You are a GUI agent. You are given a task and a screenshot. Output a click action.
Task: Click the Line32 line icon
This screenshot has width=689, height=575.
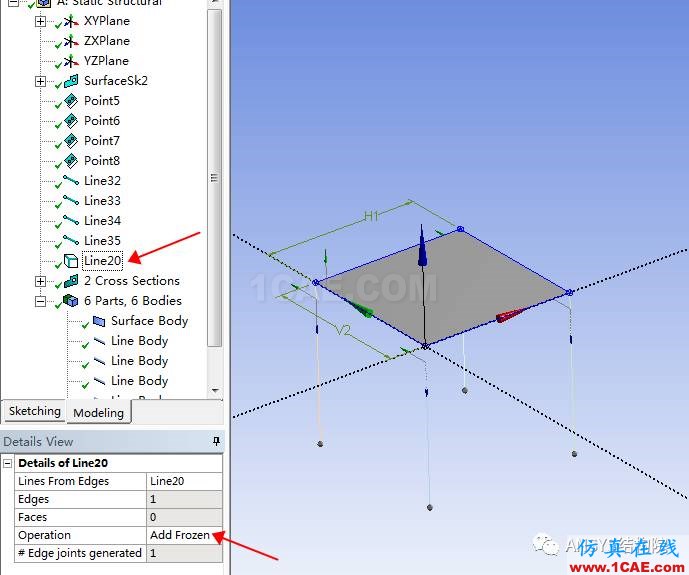tap(71, 181)
